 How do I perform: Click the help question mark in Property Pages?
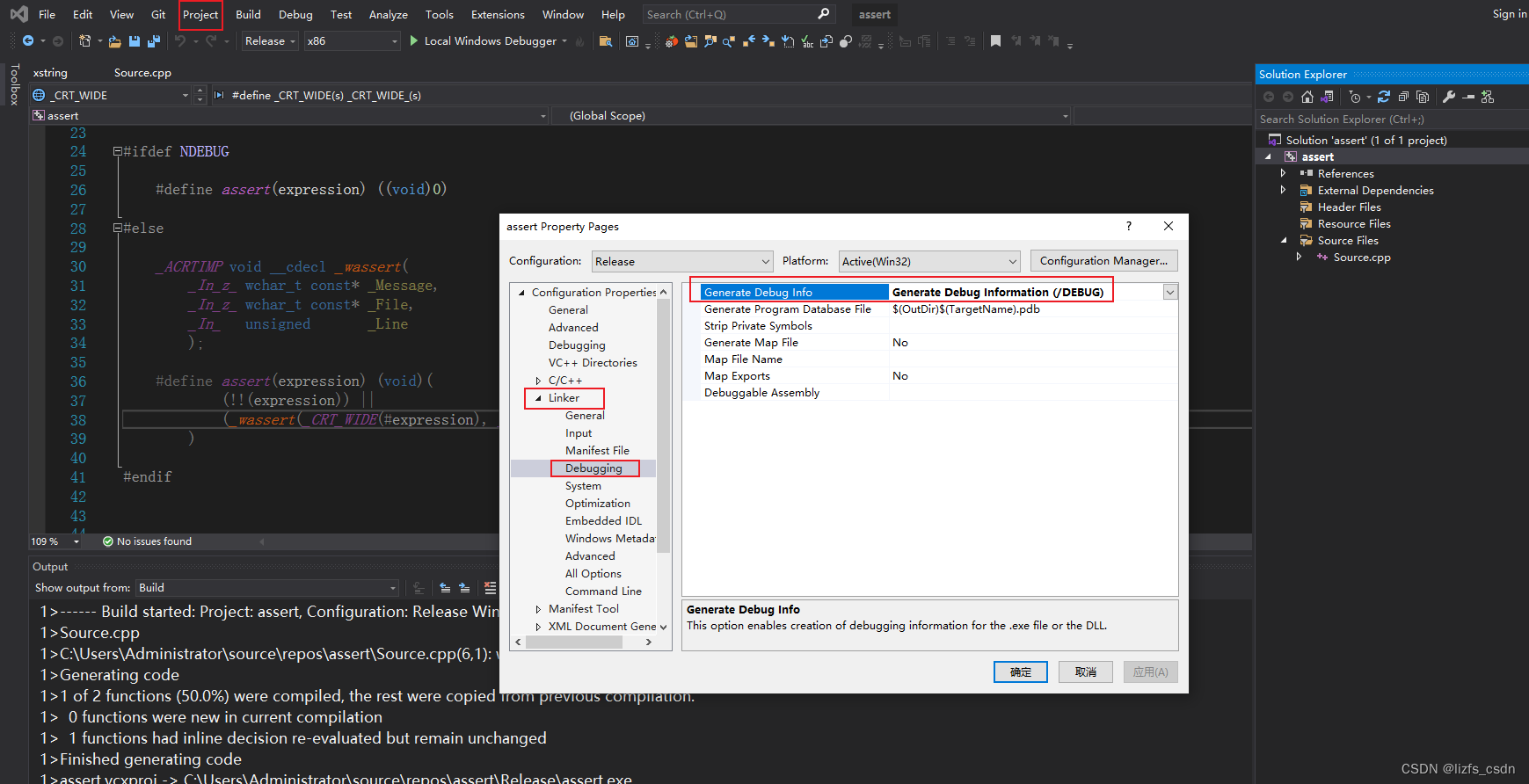(x=1129, y=226)
